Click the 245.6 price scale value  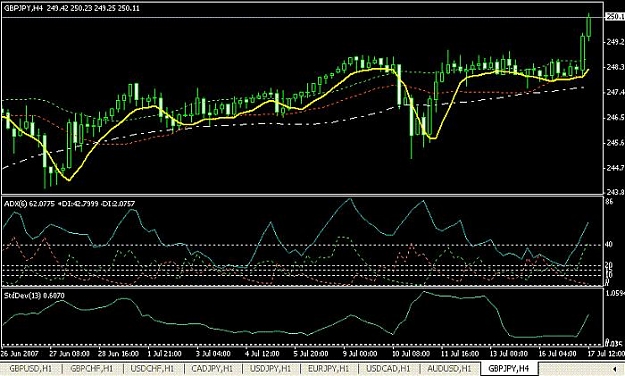point(614,143)
